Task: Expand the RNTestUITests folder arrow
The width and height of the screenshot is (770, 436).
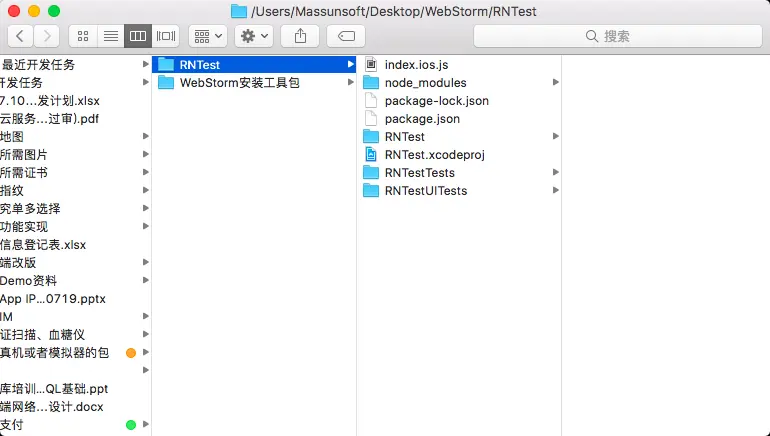Action: [555, 191]
